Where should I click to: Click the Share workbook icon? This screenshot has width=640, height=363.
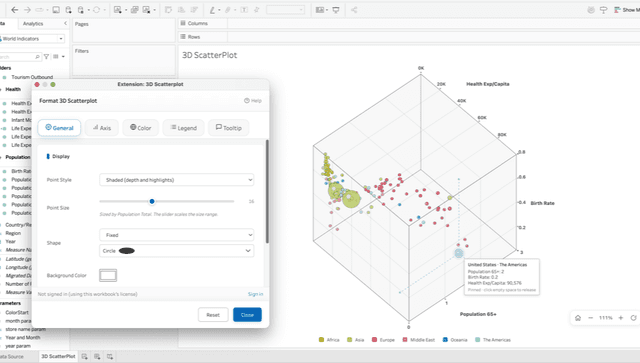[354, 10]
